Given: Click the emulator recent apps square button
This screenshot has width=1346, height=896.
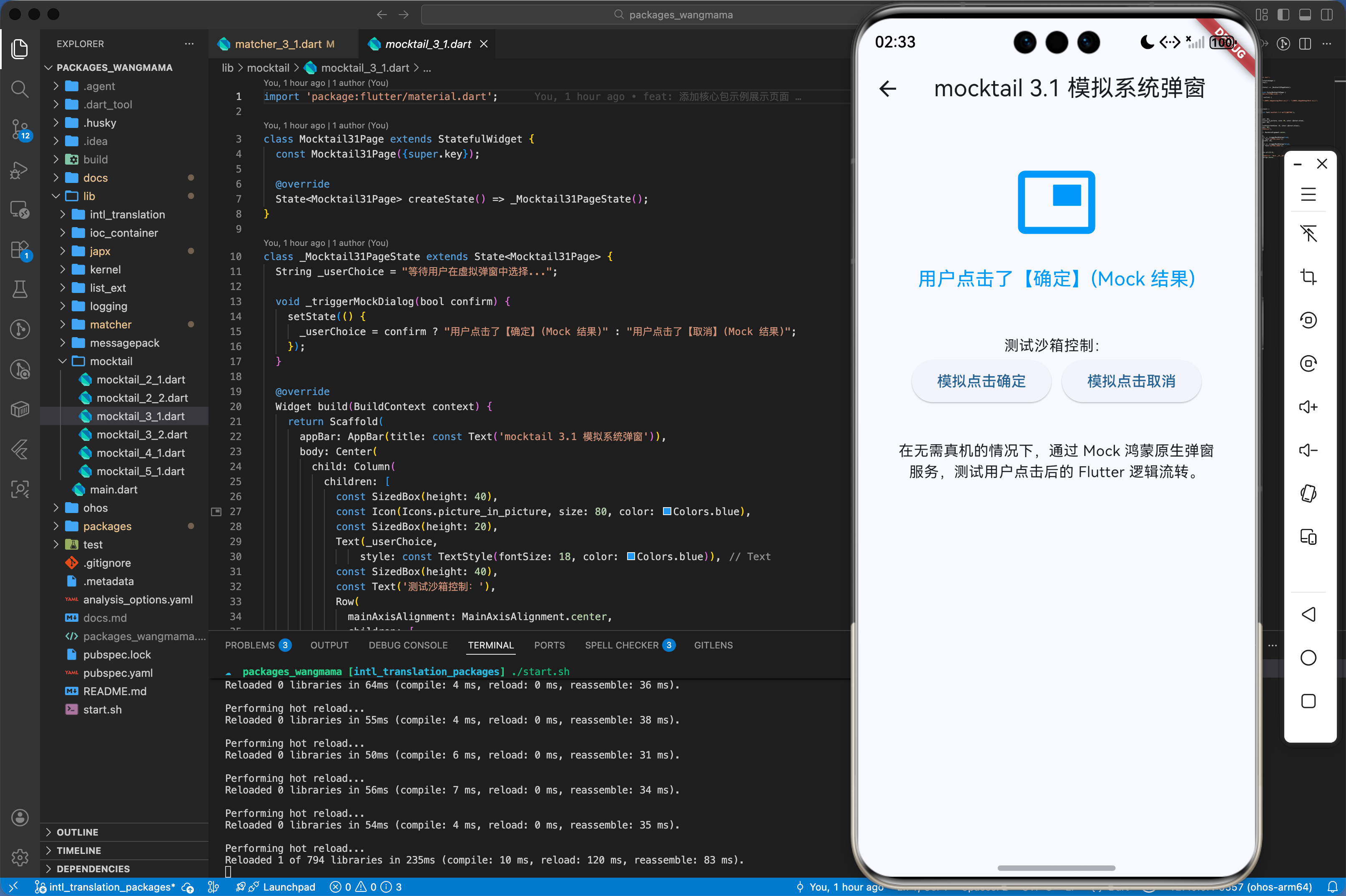Looking at the screenshot, I should coord(1308,701).
